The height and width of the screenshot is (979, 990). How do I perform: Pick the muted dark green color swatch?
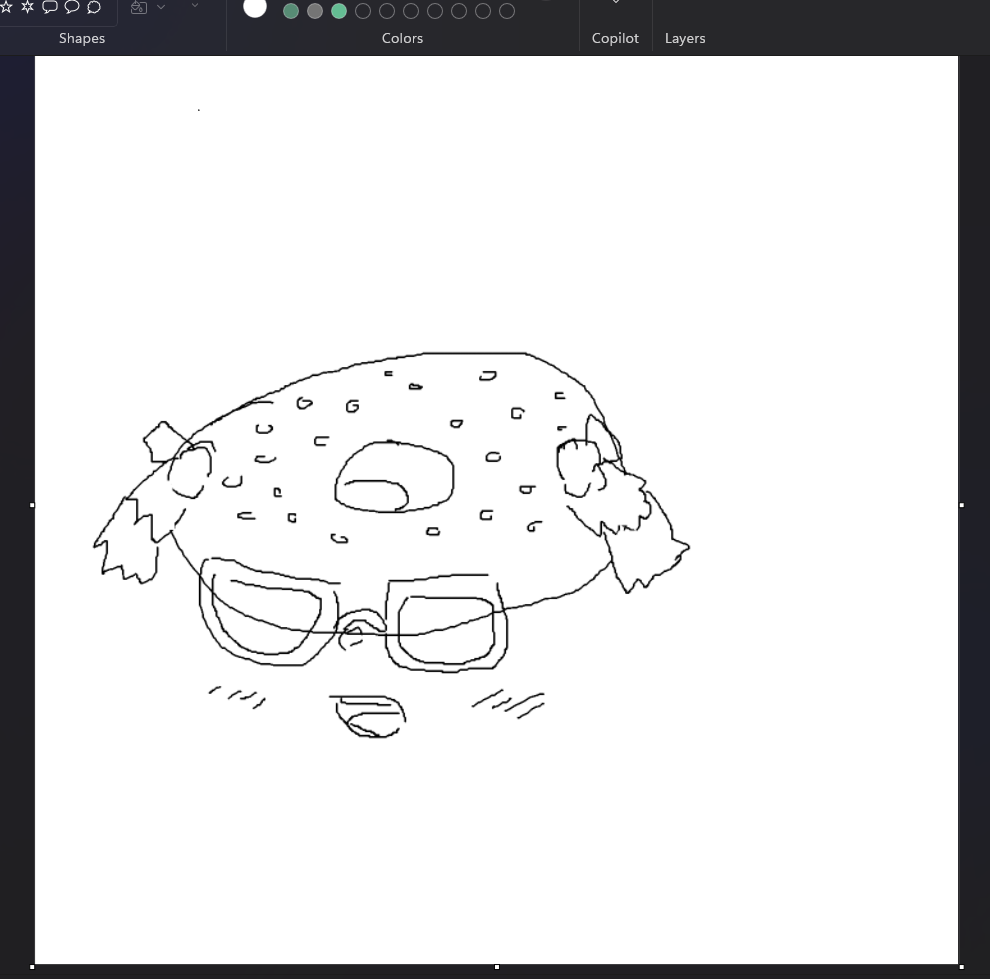pyautogui.click(x=291, y=11)
